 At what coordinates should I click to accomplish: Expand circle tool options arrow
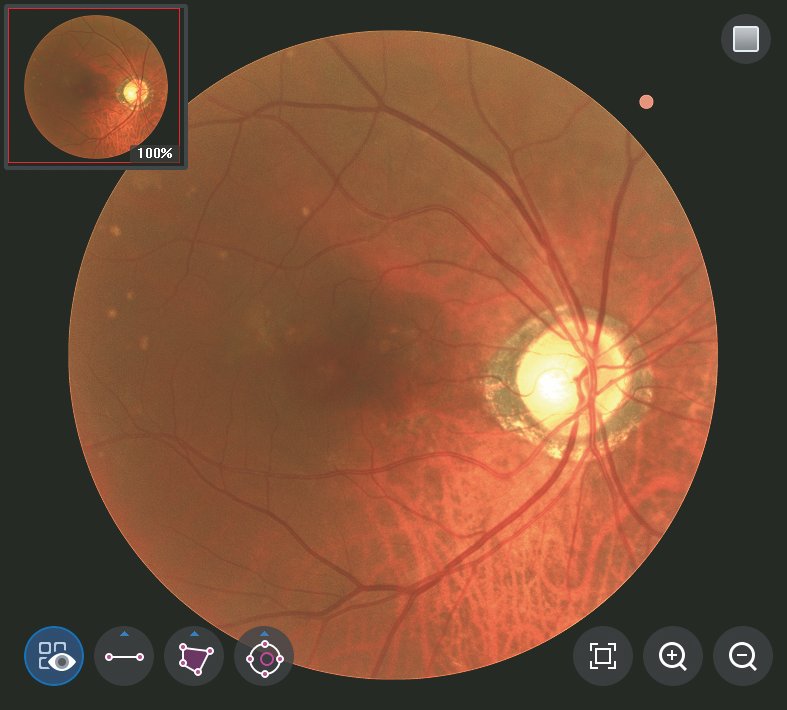pyautogui.click(x=265, y=634)
